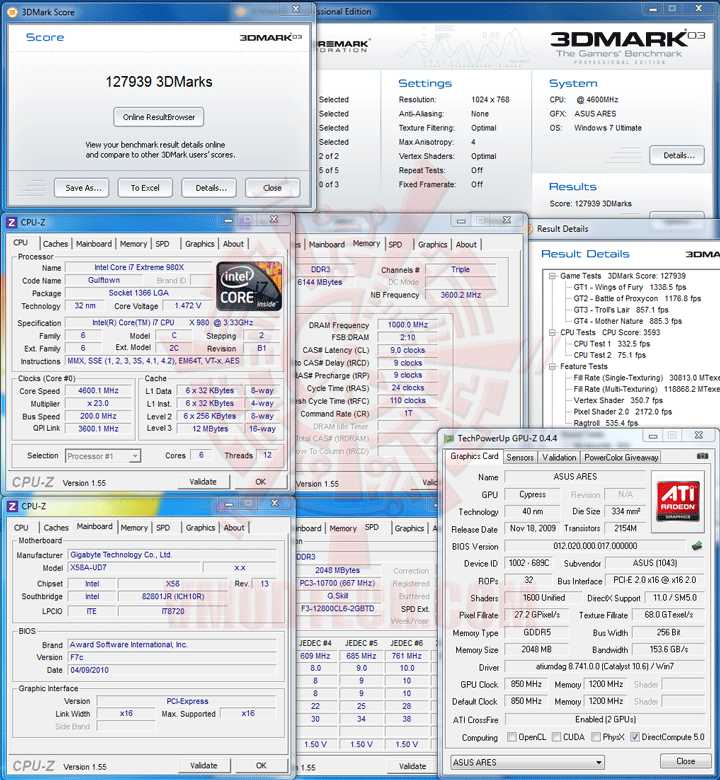Screen dimensions: 720x780
Task: Collapse the CPU Tests tree node
Action: 552,332
